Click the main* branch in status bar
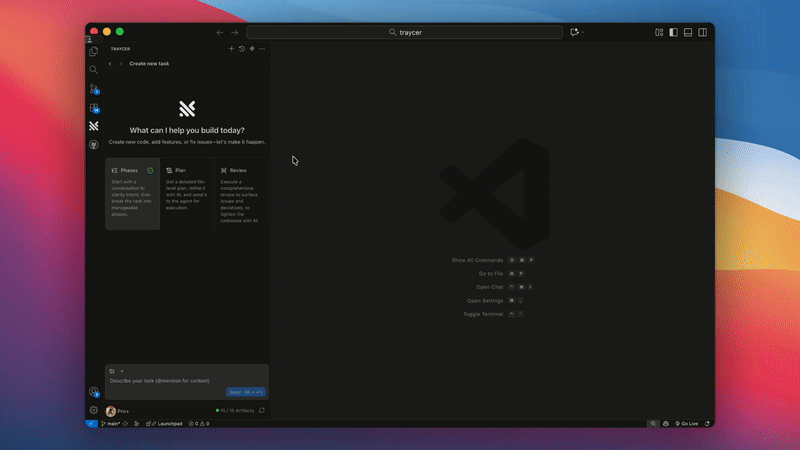The height and width of the screenshot is (450, 800). tap(111, 423)
